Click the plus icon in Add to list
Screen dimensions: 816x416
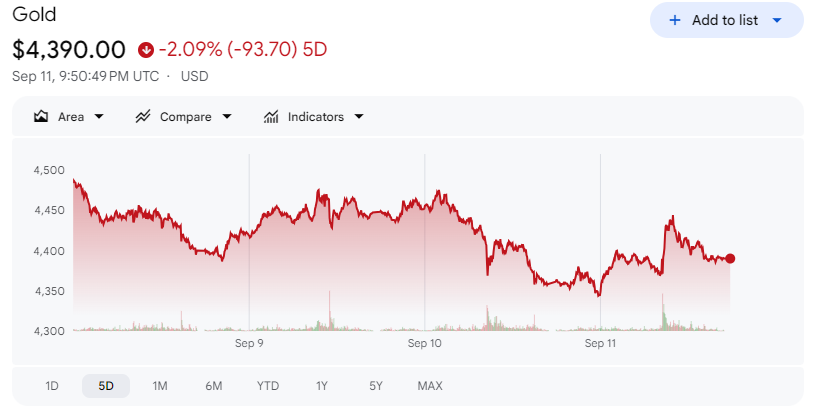[x=674, y=20]
